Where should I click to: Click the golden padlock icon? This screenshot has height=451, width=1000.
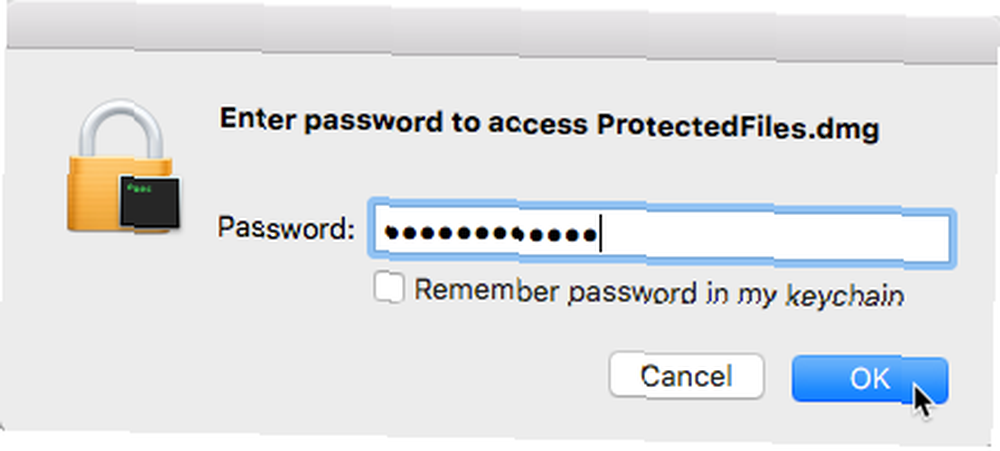pos(123,166)
